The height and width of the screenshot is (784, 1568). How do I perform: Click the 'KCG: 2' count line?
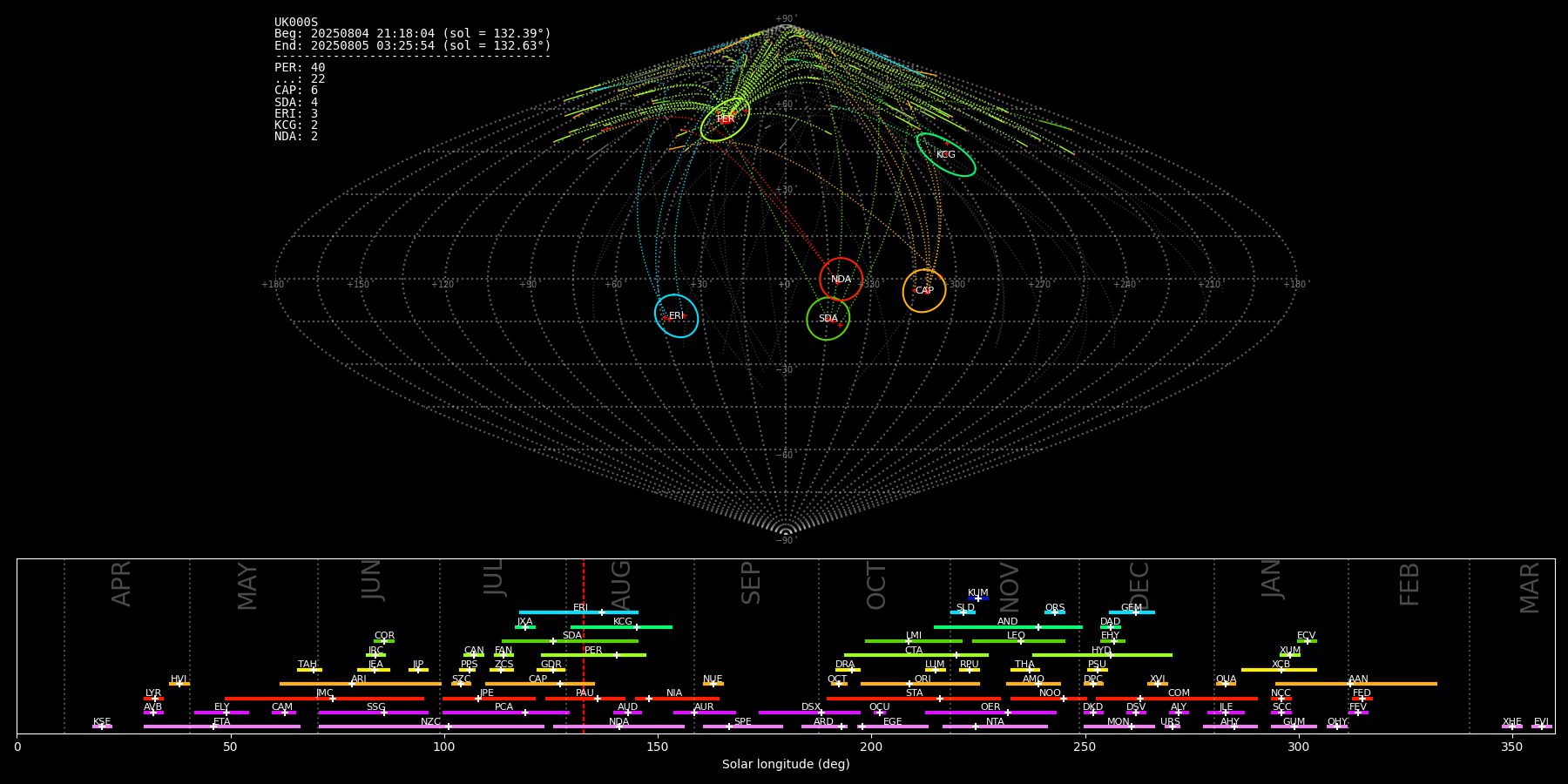[x=296, y=125]
